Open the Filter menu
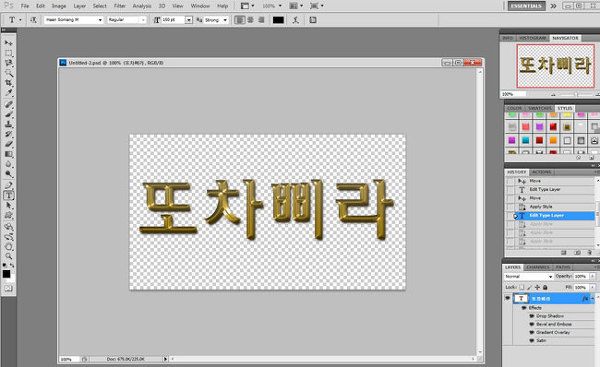Image resolution: width=600 pixels, height=367 pixels. pos(120,6)
